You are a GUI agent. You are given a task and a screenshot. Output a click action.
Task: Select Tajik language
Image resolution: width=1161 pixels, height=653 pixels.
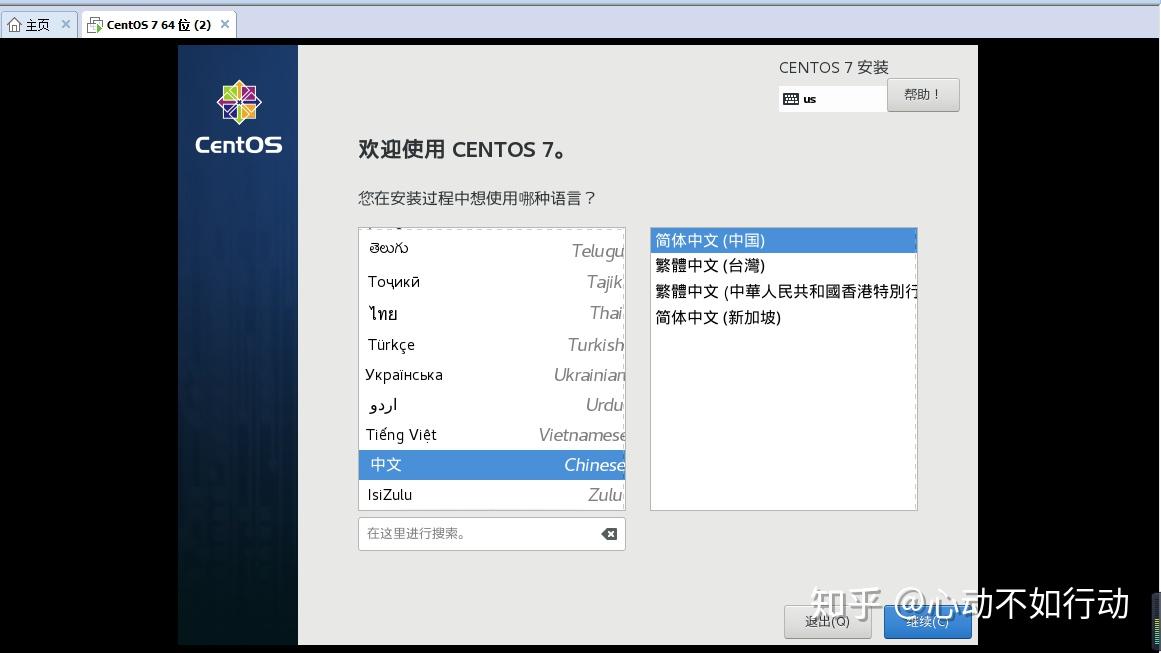click(x=492, y=281)
